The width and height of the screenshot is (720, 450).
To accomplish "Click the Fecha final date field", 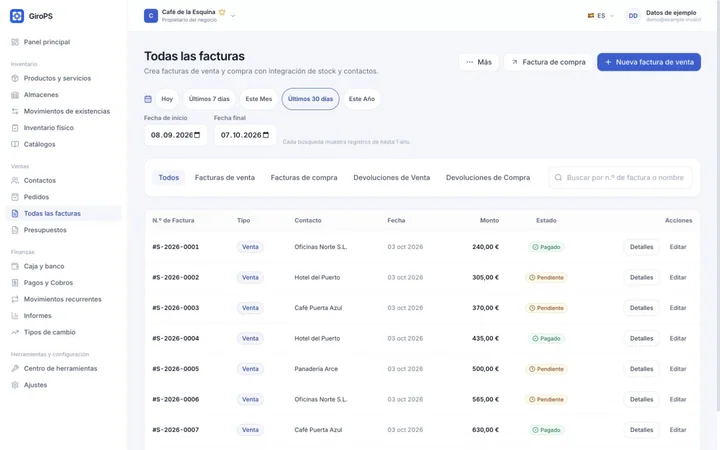I will tap(245, 135).
